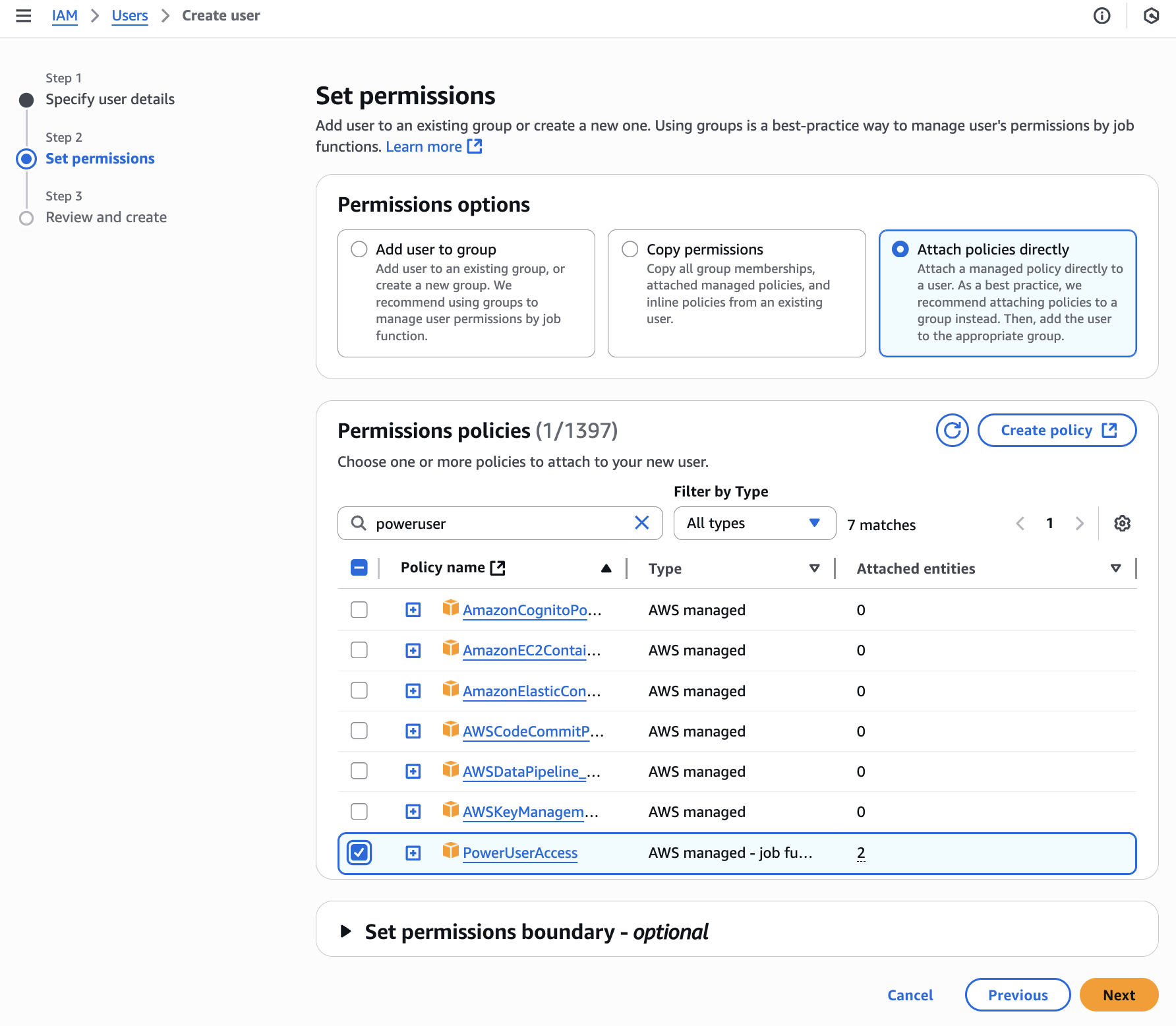Screen dimensions: 1176x1026
Task: Refresh the permissions policies list
Action: (952, 431)
